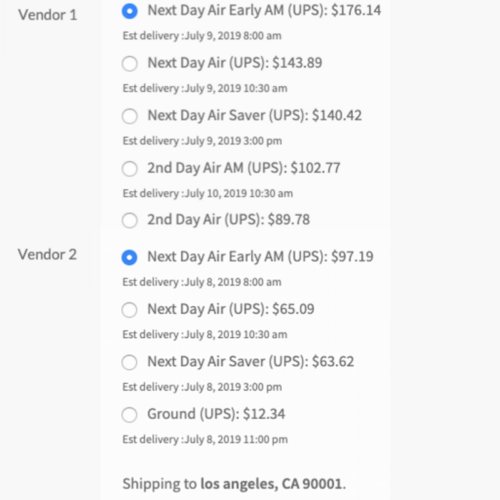Click Next Day Air Saver (UPS): $63.62 label
Image resolution: width=500 pixels, height=500 pixels.
click(x=251, y=362)
